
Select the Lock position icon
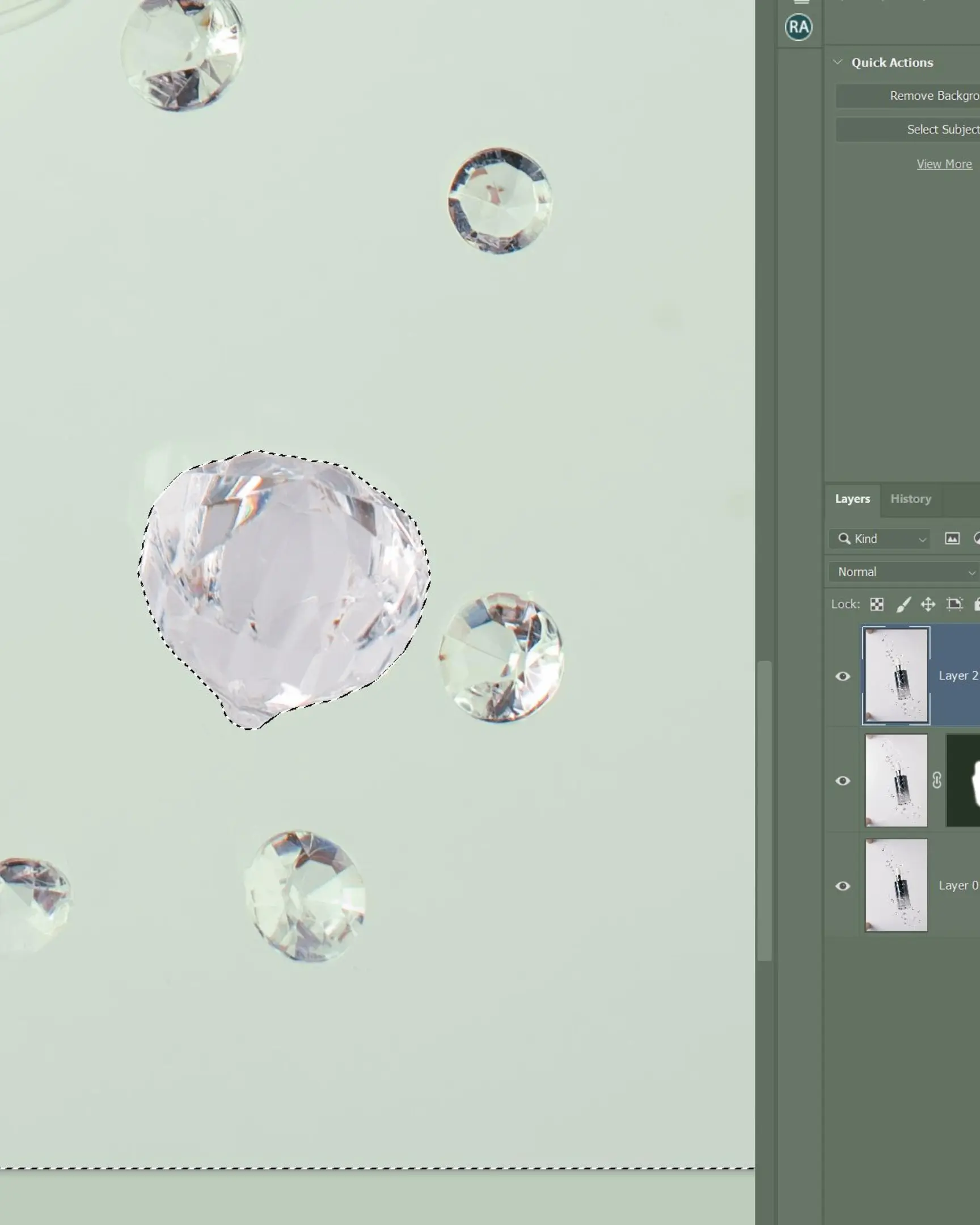pyautogui.click(x=930, y=604)
